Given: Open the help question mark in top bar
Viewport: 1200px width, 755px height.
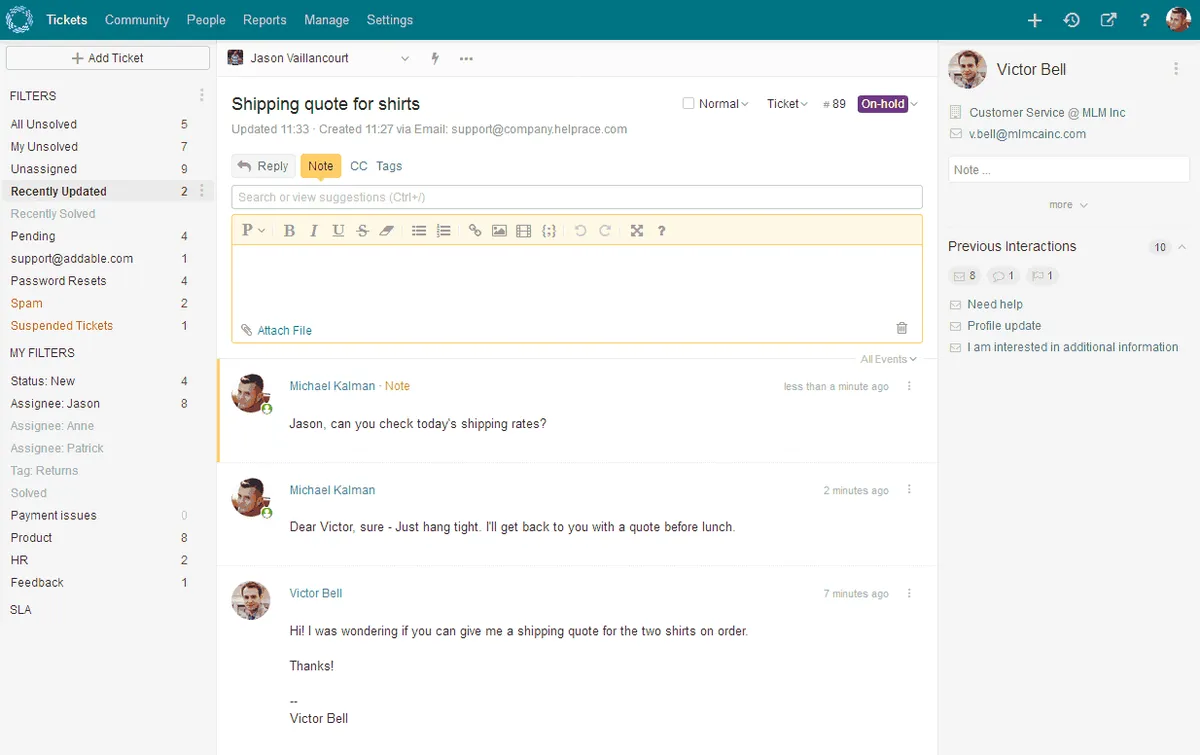Looking at the screenshot, I should click(1145, 20).
